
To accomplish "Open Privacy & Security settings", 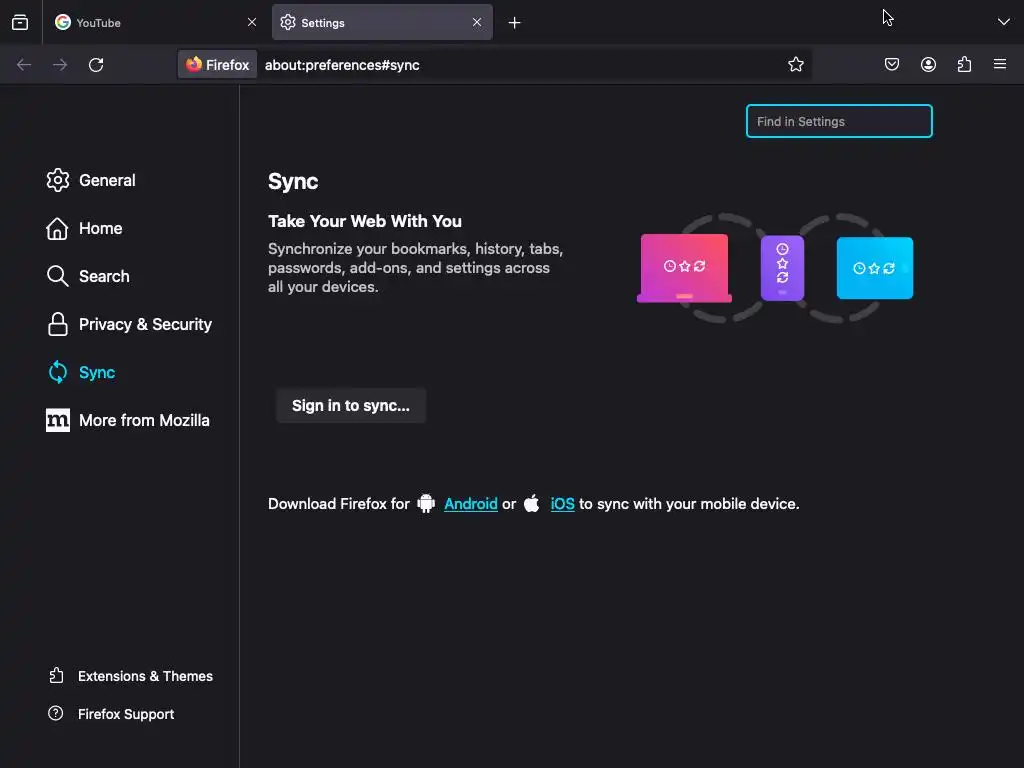I will pyautogui.click(x=129, y=325).
